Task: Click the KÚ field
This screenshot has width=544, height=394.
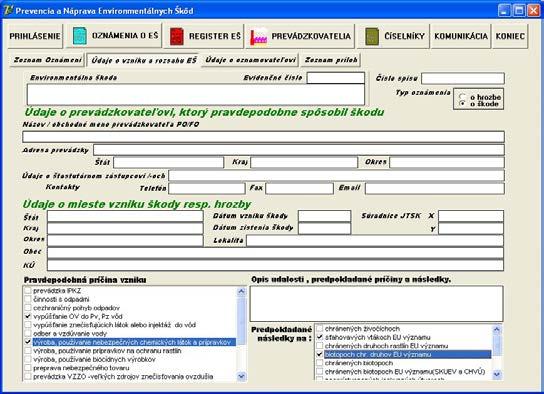Action: [275, 265]
